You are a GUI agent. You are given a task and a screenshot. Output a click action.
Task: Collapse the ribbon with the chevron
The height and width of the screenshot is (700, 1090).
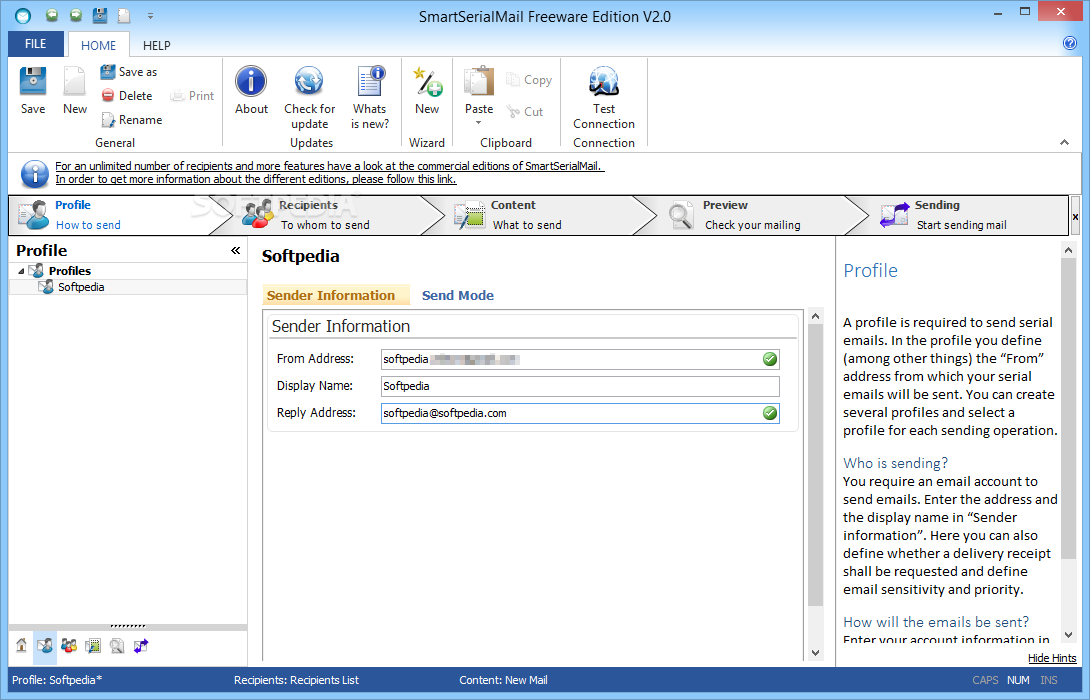pyautogui.click(x=1064, y=142)
